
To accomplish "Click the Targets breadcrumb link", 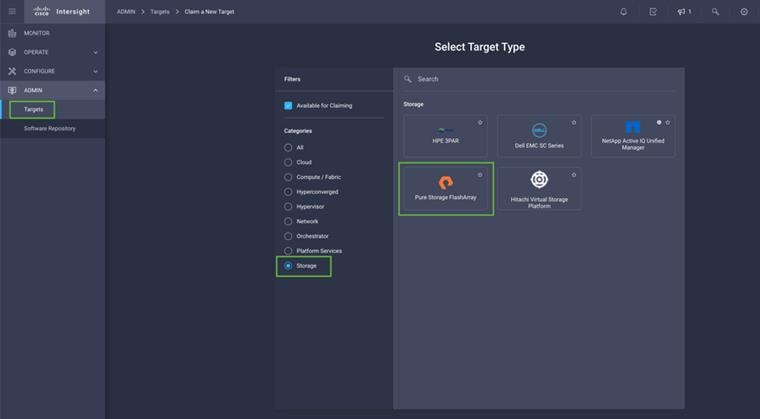I will [160, 12].
